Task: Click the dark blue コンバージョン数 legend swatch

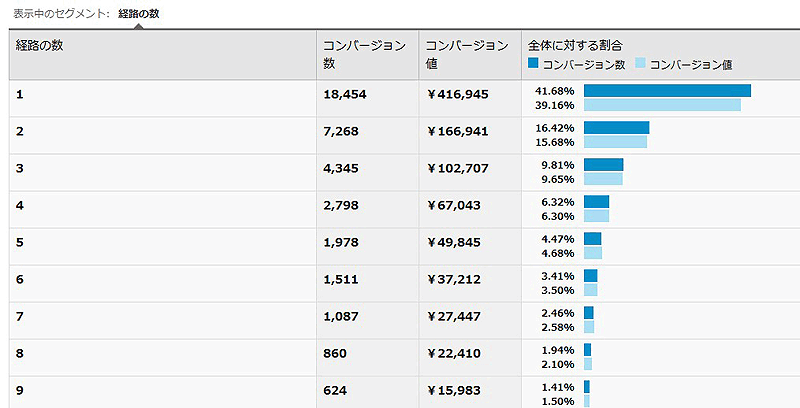Action: 534,64
